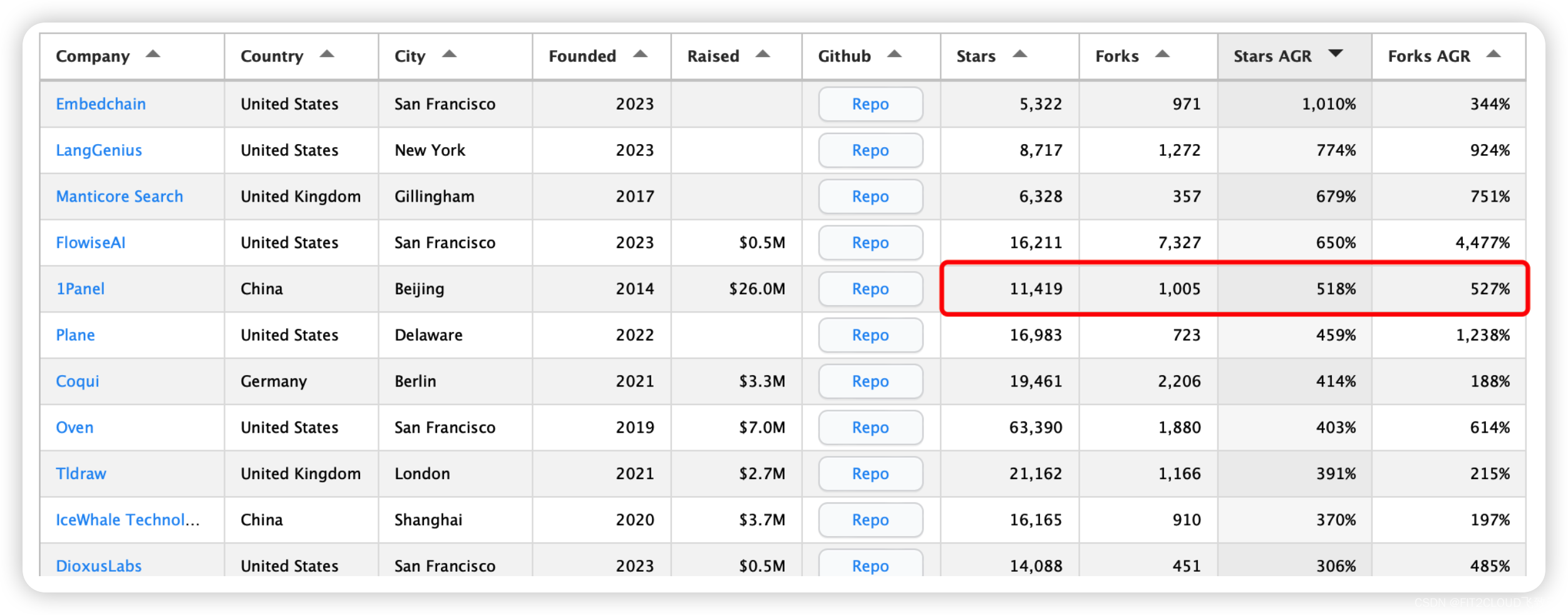The width and height of the screenshot is (1568, 615).
Task: Click the Stars column header label
Action: pyautogui.click(x=976, y=56)
